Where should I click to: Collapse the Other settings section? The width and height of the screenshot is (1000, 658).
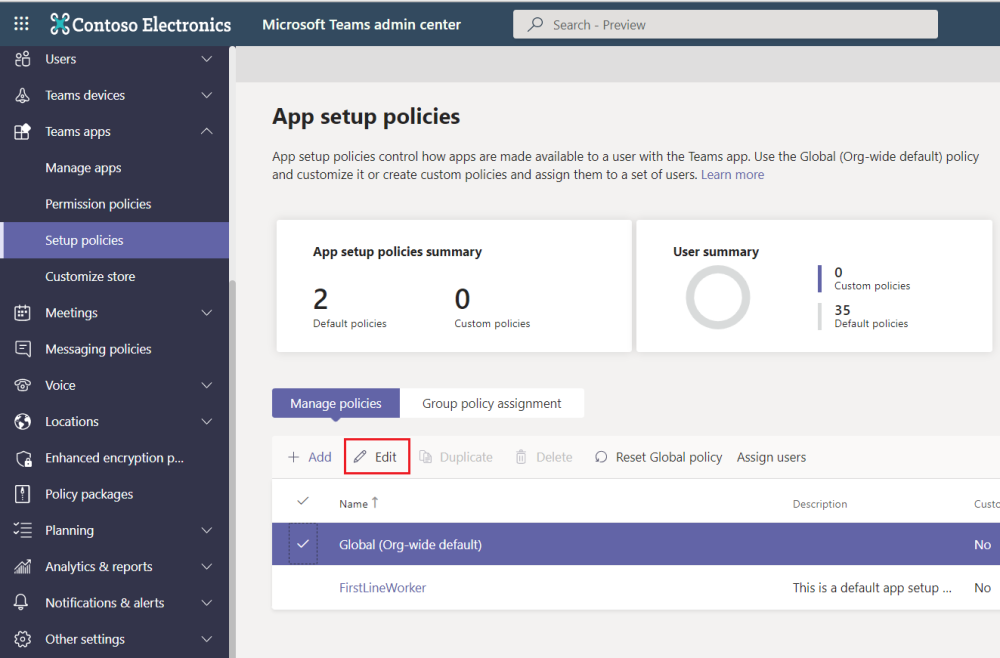[207, 639]
